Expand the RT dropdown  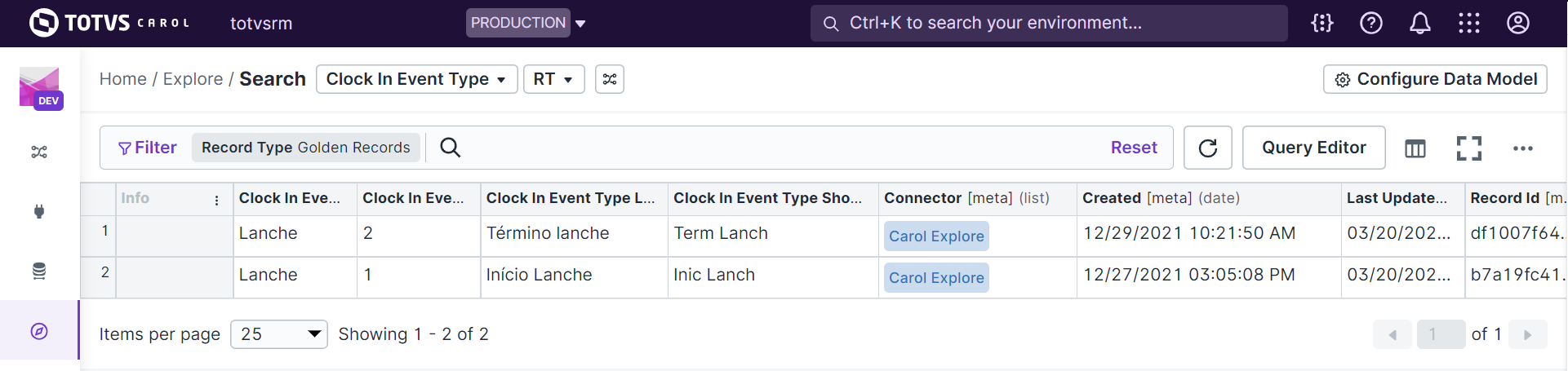pyautogui.click(x=553, y=79)
